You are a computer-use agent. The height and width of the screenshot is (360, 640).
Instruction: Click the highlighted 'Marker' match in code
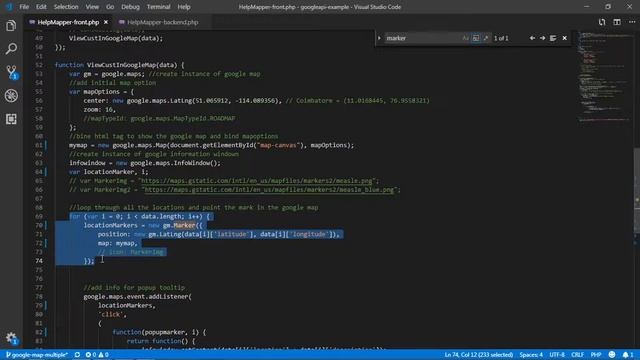click(x=184, y=225)
